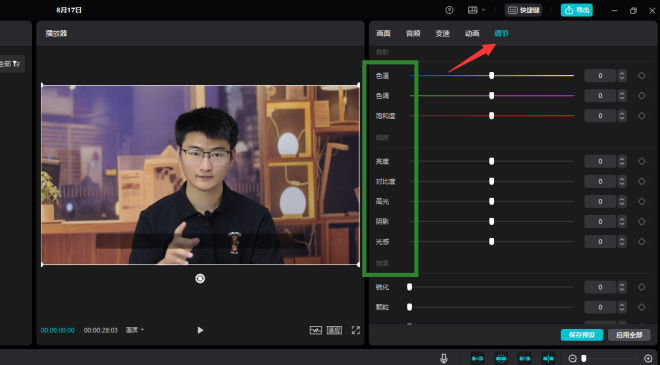Click the 锐化 slider handle

[410, 287]
